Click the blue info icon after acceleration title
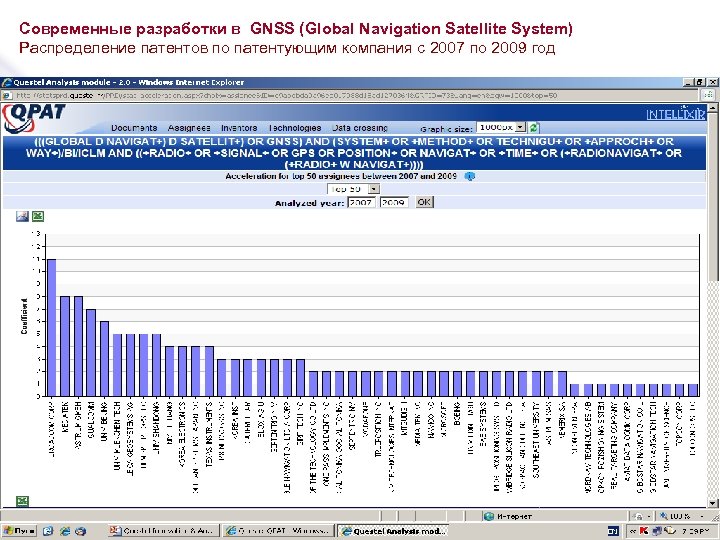This screenshot has width=720, height=540. pos(469,176)
